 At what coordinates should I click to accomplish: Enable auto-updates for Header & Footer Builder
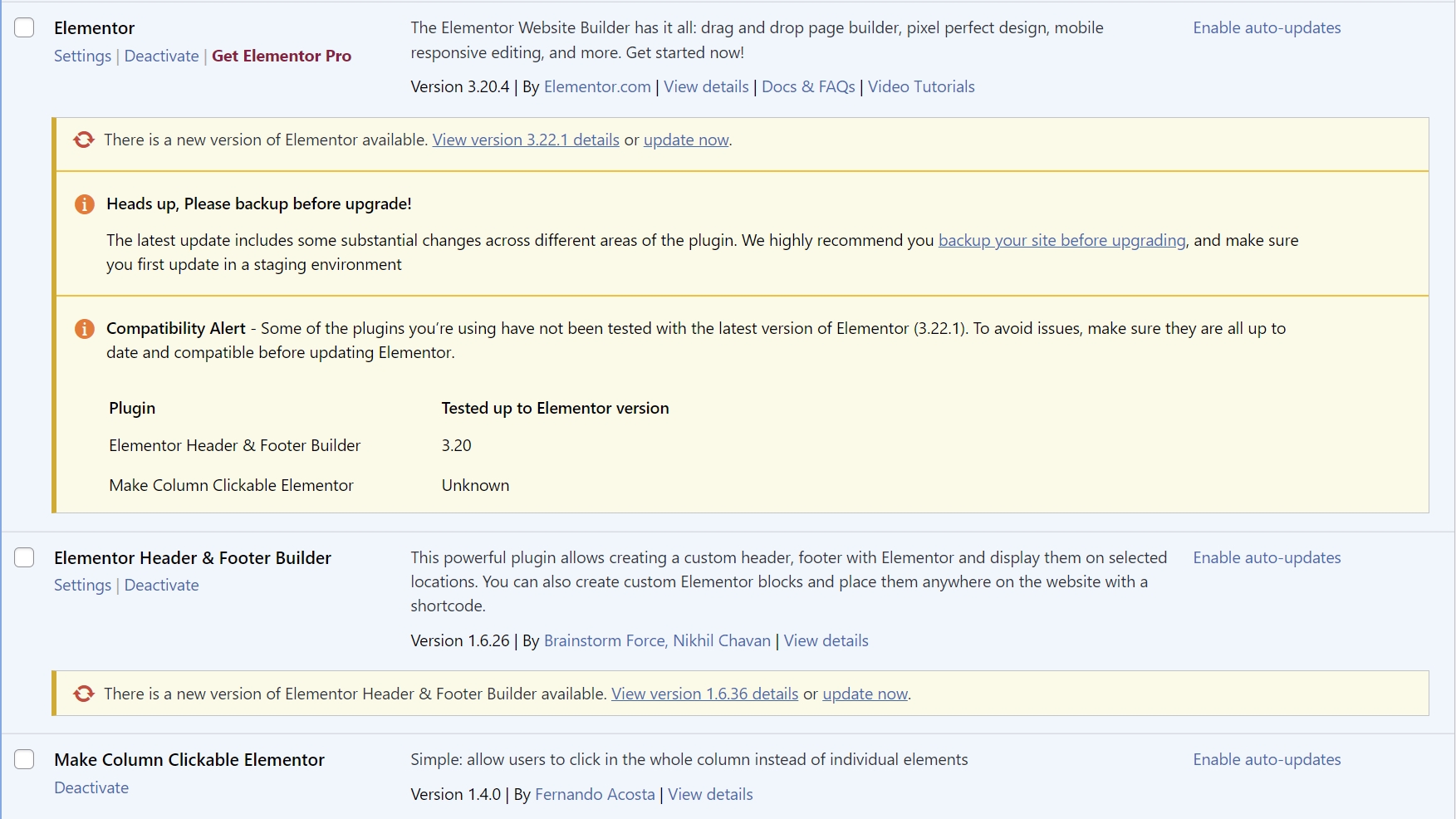[1267, 558]
